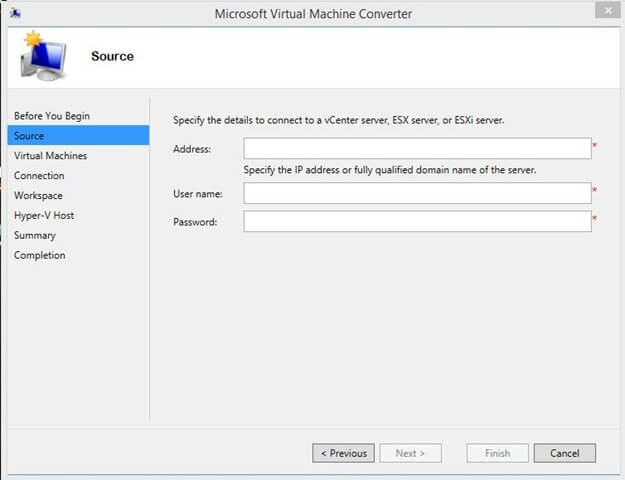Image resolution: width=625 pixels, height=480 pixels.
Task: Click into the User name field
Action: [x=417, y=193]
